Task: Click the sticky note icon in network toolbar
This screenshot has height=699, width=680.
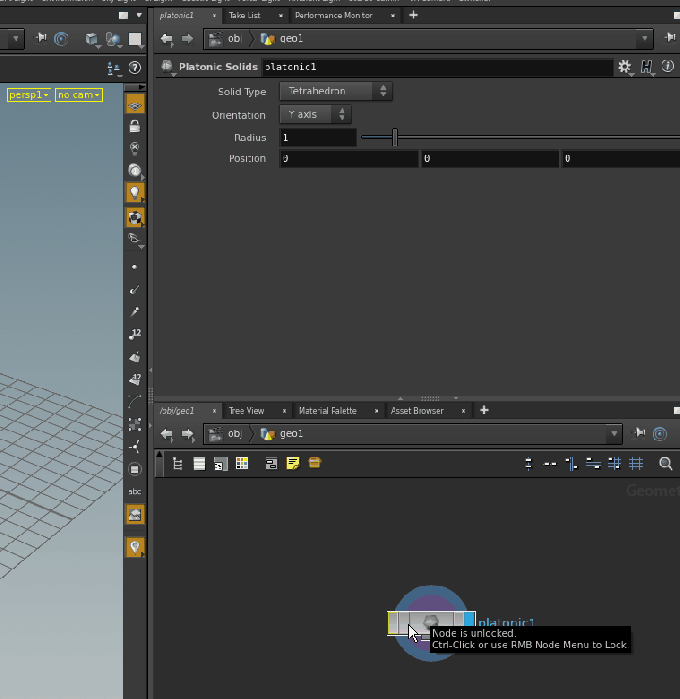Action: click(x=293, y=463)
